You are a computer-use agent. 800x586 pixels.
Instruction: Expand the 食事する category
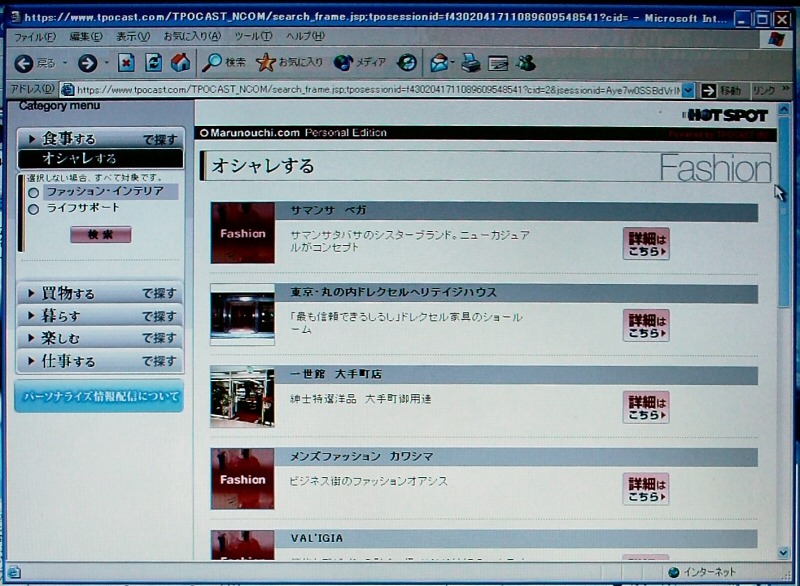point(101,138)
